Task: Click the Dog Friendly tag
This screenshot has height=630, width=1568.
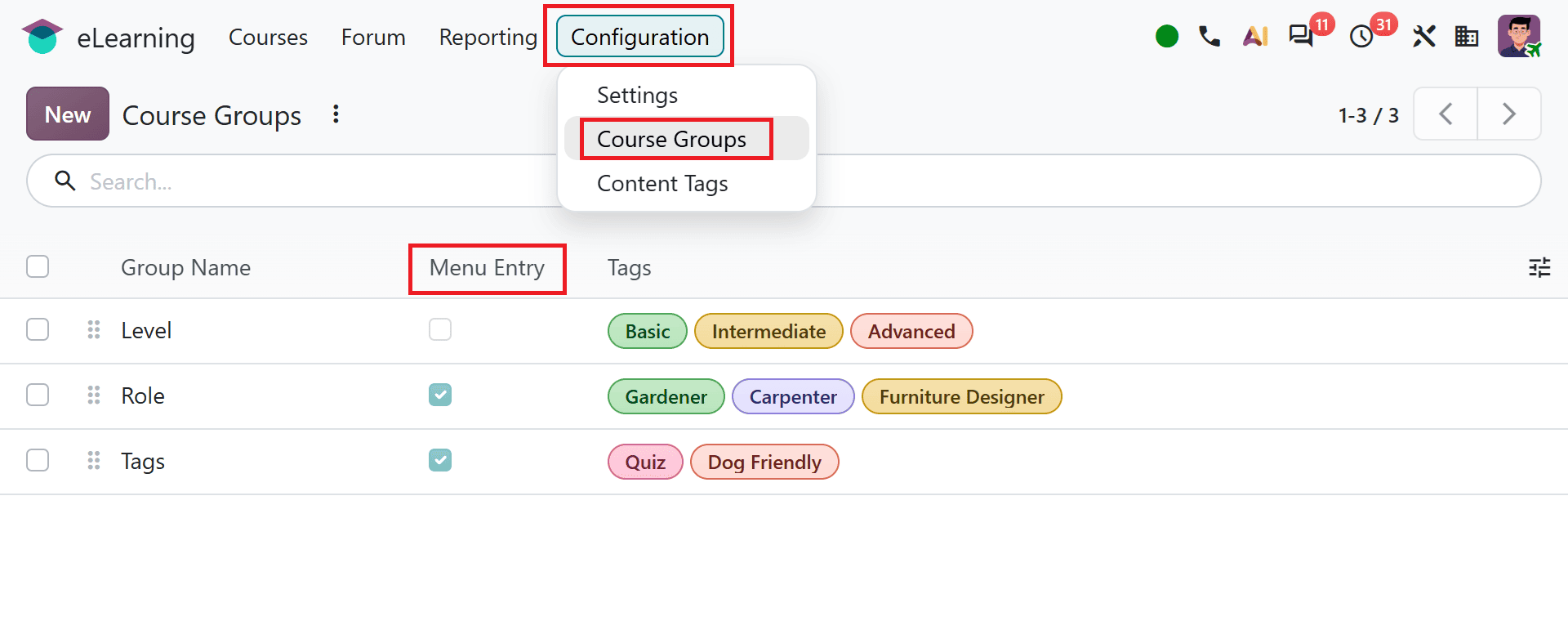Action: click(764, 462)
